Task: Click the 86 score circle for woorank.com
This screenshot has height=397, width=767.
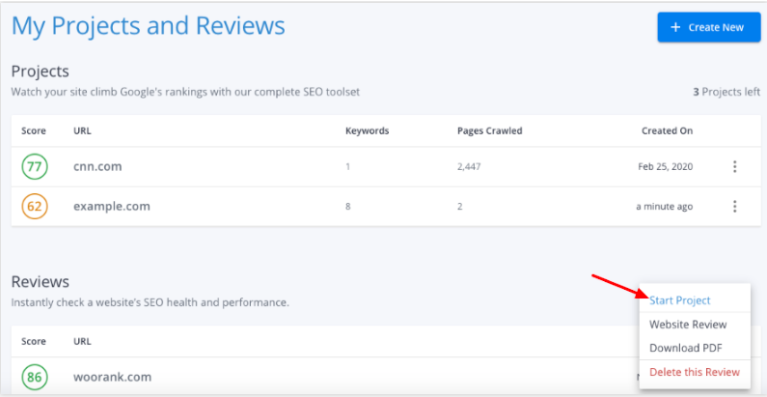Action: click(34, 377)
